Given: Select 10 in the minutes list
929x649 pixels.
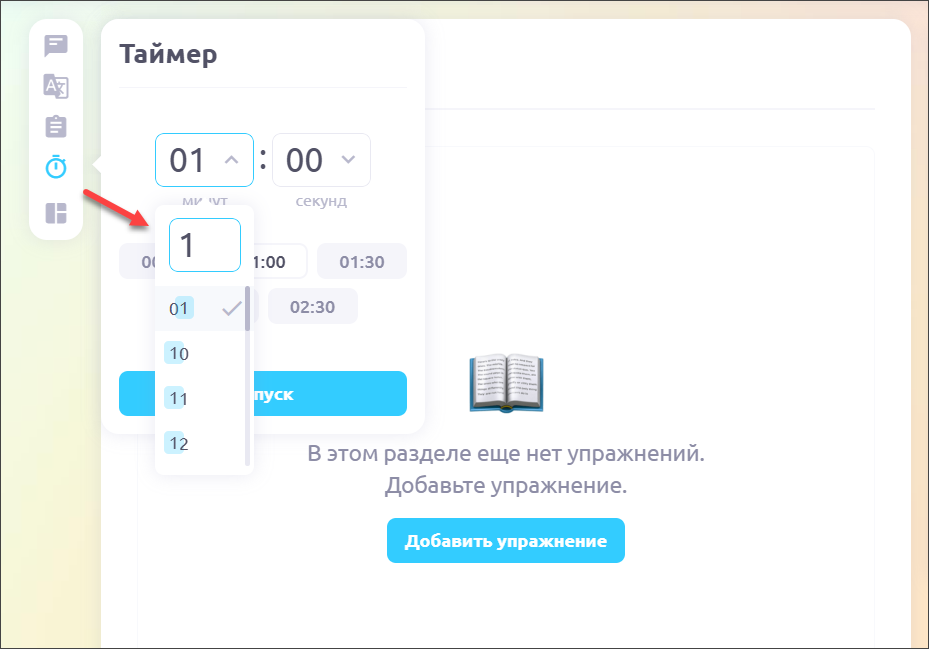Looking at the screenshot, I should pos(200,353).
